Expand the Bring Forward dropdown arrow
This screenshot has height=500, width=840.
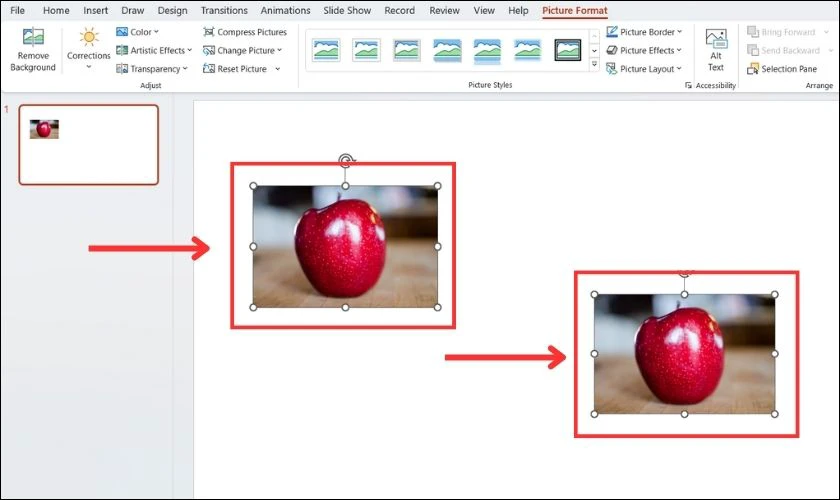tap(826, 32)
